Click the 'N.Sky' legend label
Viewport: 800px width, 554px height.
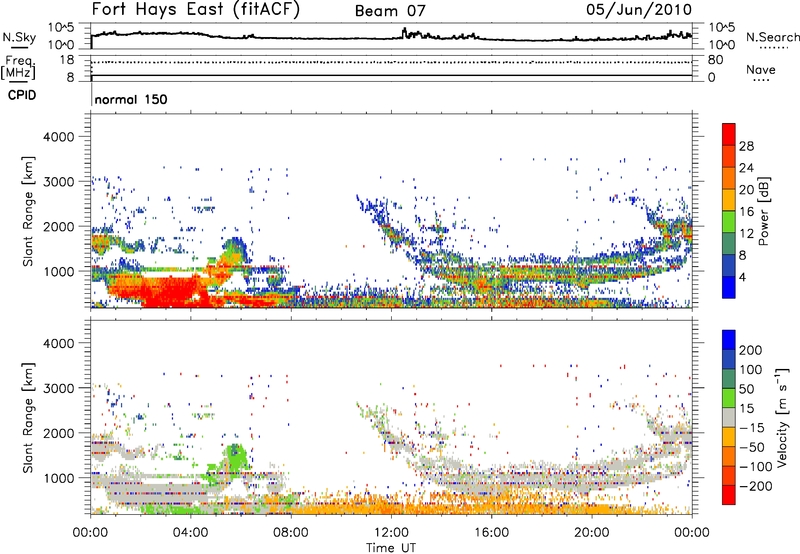pos(19,37)
